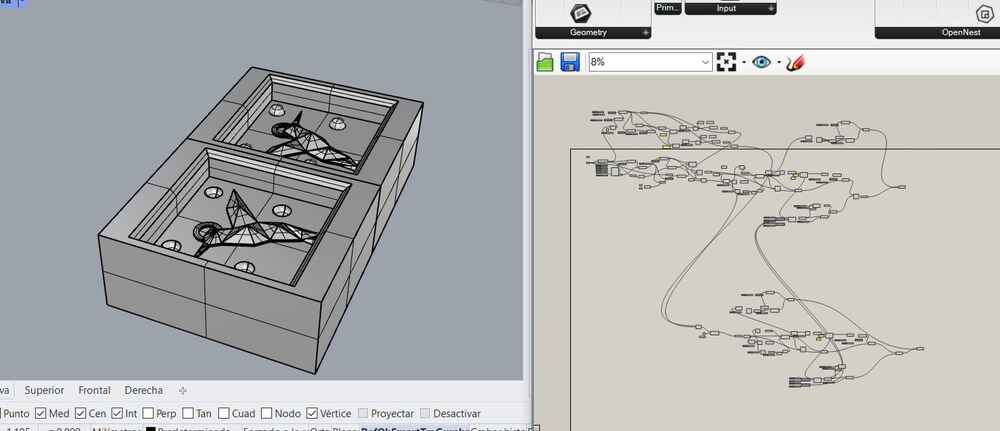Toggle the Desactivar checkbox
This screenshot has height=431, width=1000.
425,414
